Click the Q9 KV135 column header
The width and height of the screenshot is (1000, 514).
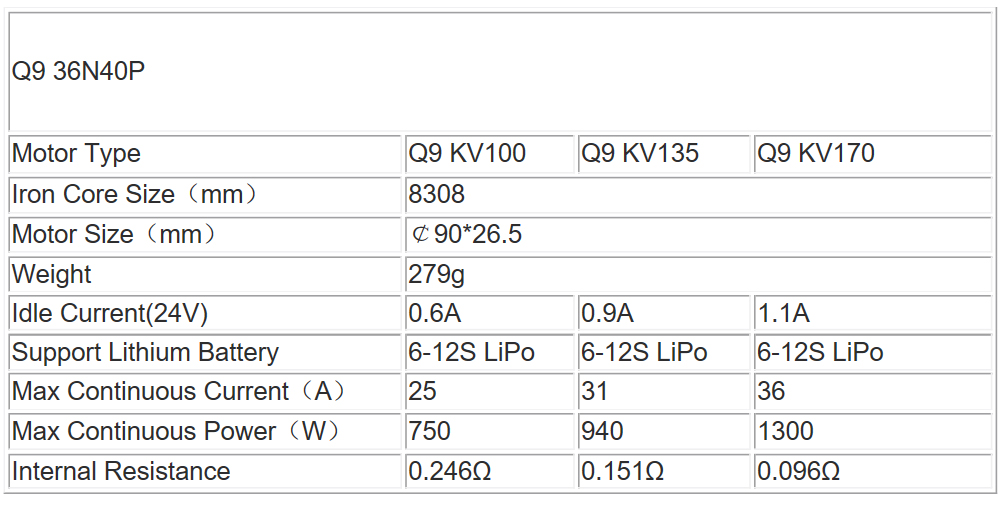pos(640,154)
